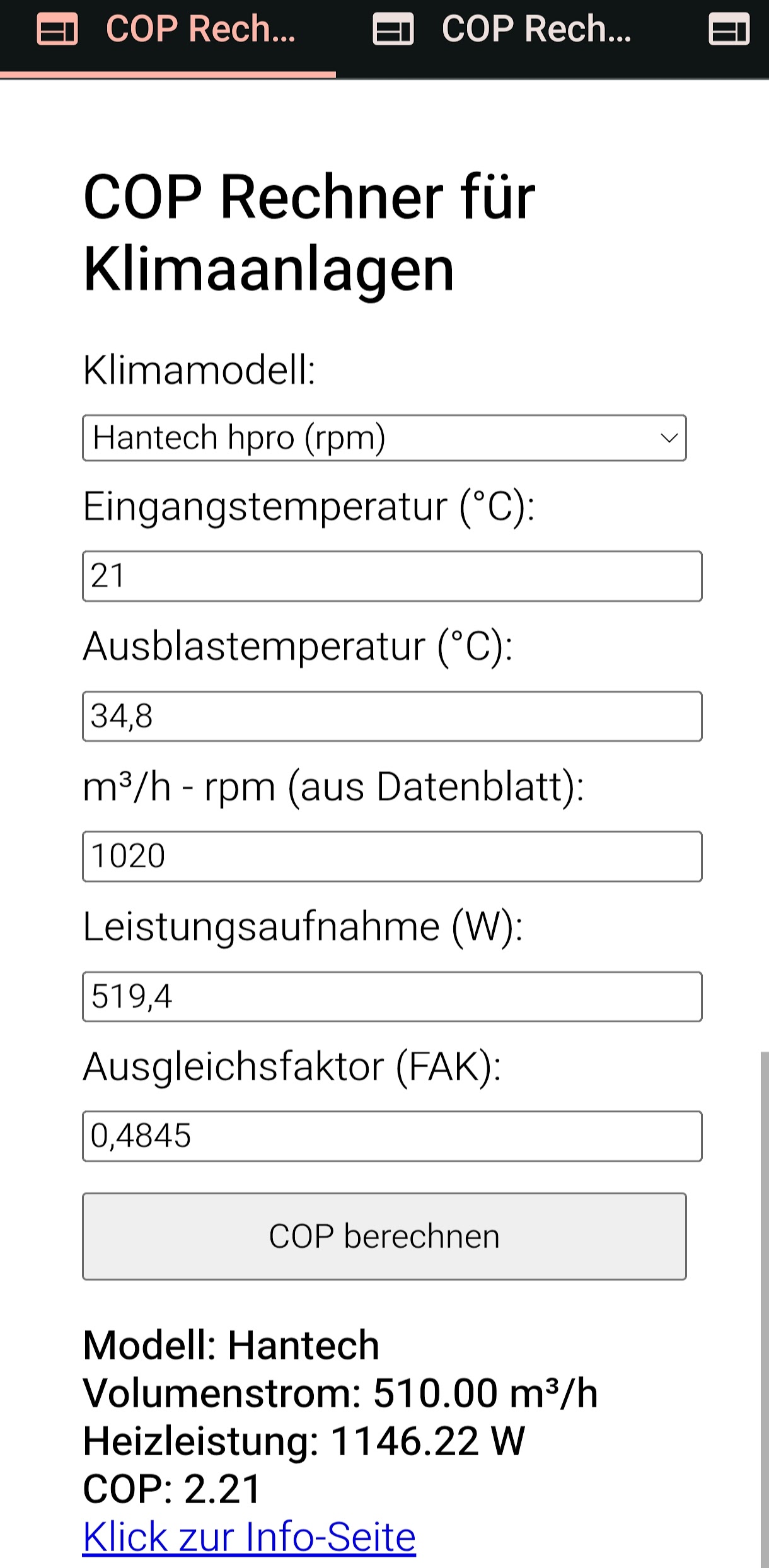This screenshot has height=1568, width=769.
Task: Click the 'COP Rechner für Klimaanlagen' heading
Action: pyautogui.click(x=309, y=233)
